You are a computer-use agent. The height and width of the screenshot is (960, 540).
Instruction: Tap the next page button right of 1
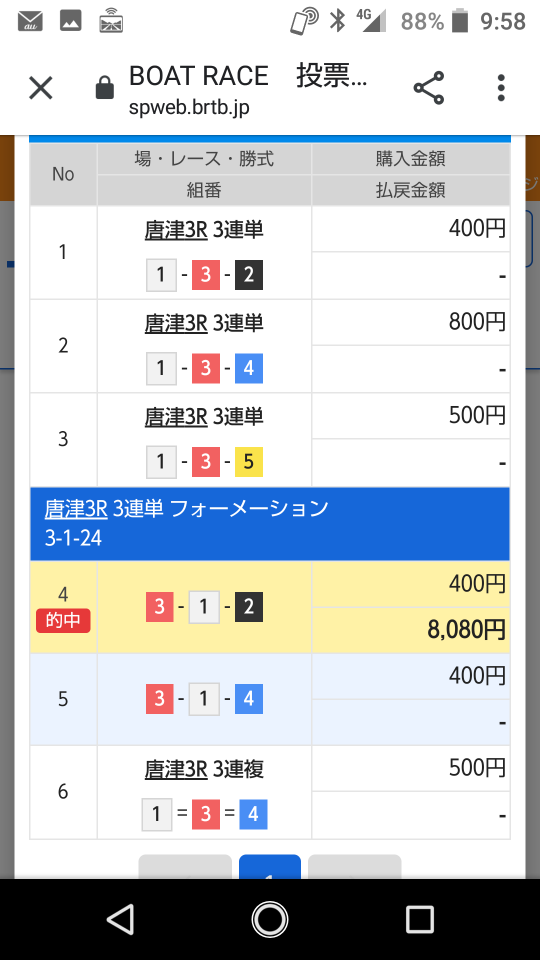354,867
